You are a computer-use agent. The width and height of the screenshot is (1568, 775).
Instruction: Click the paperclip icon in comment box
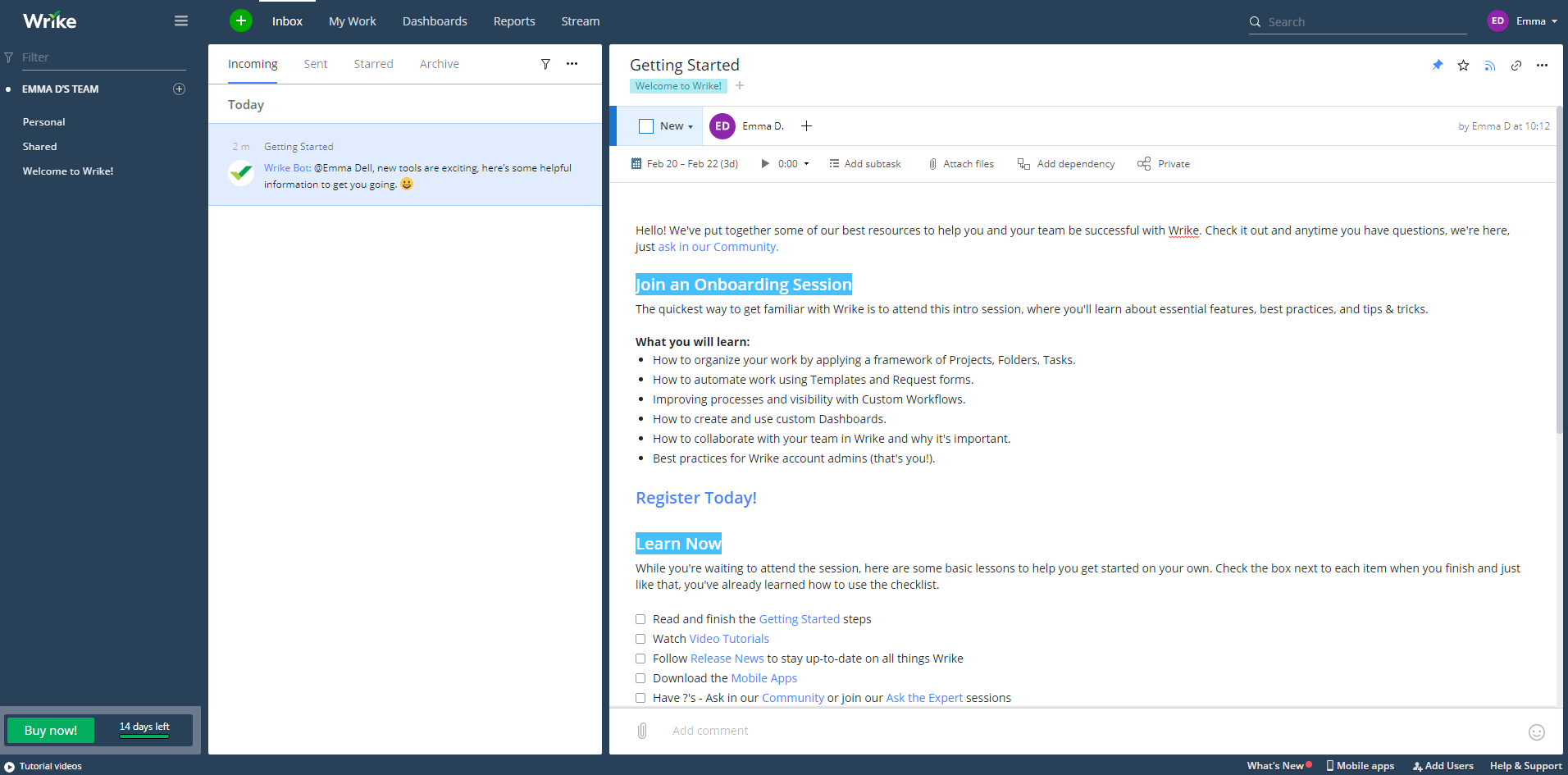coord(642,731)
